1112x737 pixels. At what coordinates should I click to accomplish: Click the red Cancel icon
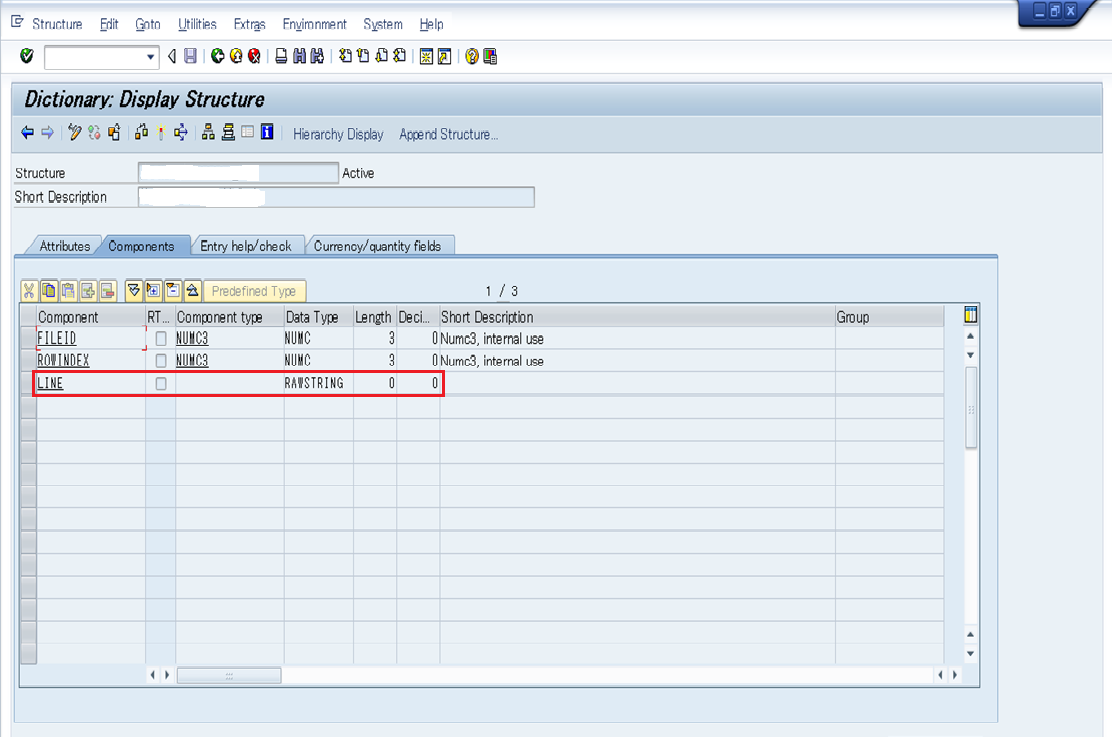254,56
